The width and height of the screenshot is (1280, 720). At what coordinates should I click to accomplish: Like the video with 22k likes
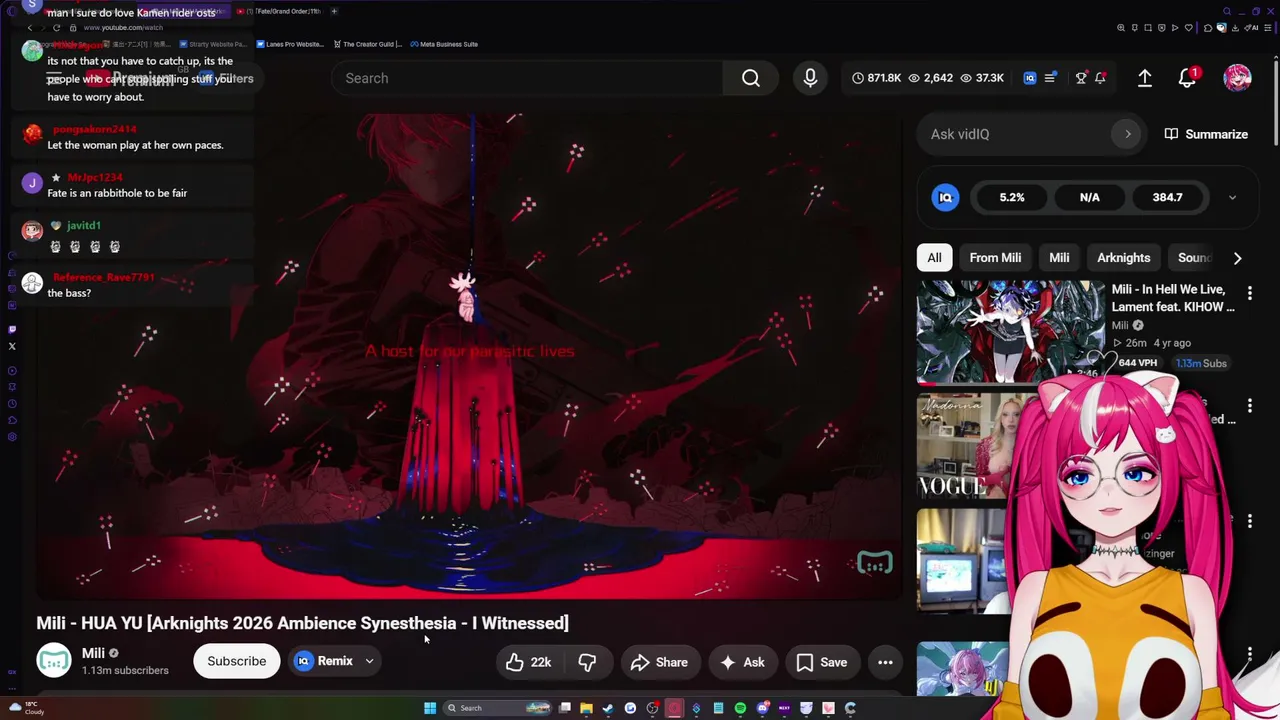tap(528, 662)
